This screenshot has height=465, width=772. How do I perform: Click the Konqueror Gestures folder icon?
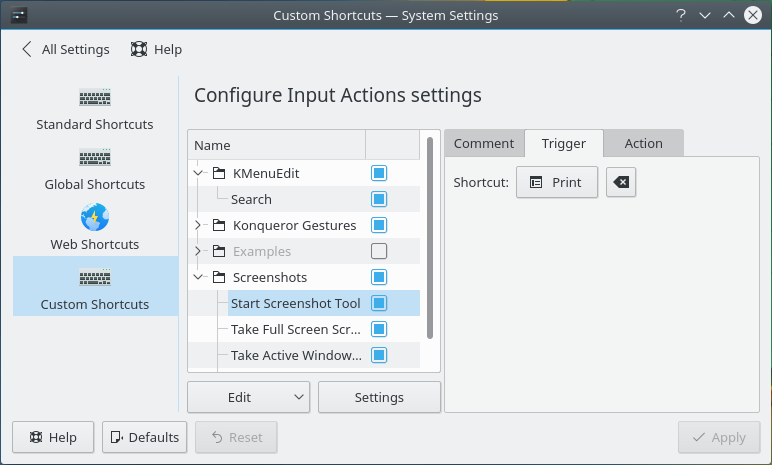(219, 225)
